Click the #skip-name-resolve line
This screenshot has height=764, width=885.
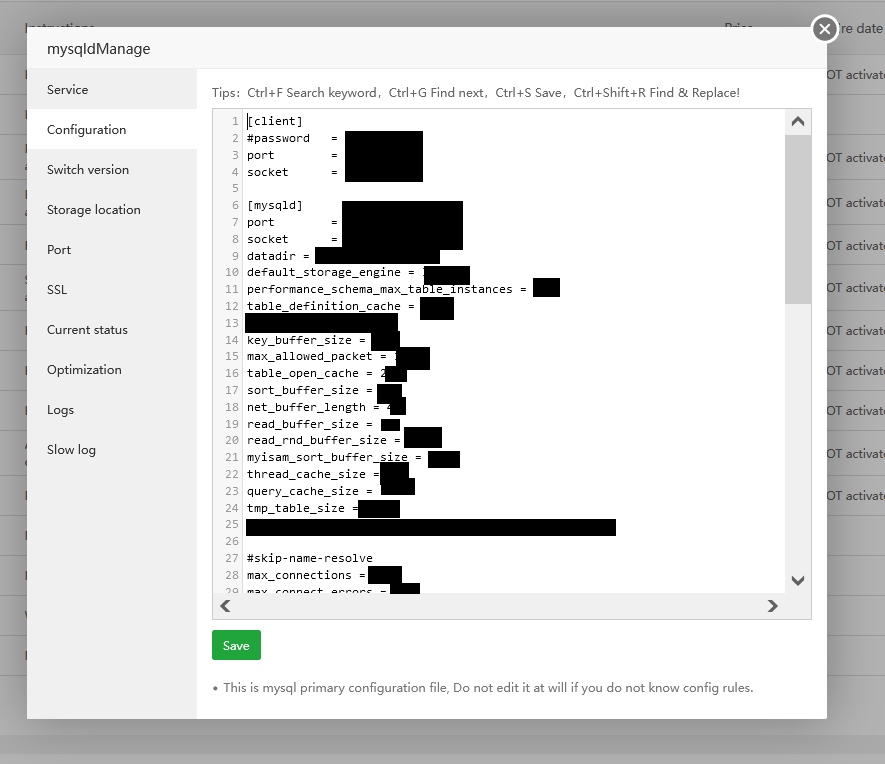click(x=310, y=558)
